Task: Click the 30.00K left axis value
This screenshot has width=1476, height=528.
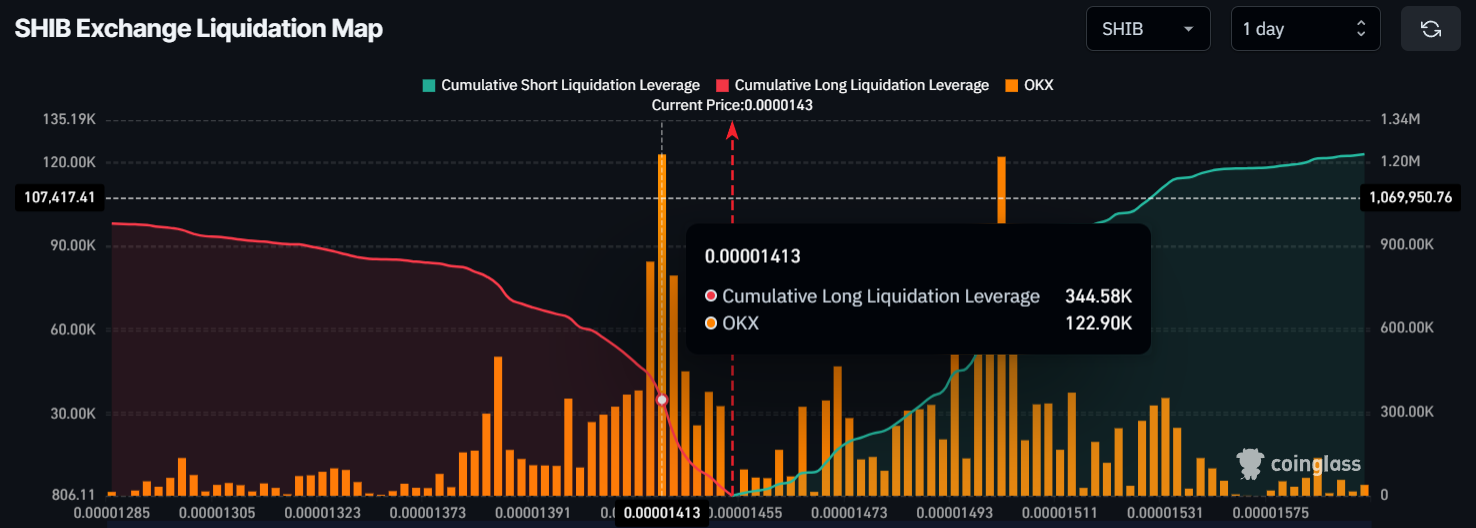Action: (x=73, y=414)
